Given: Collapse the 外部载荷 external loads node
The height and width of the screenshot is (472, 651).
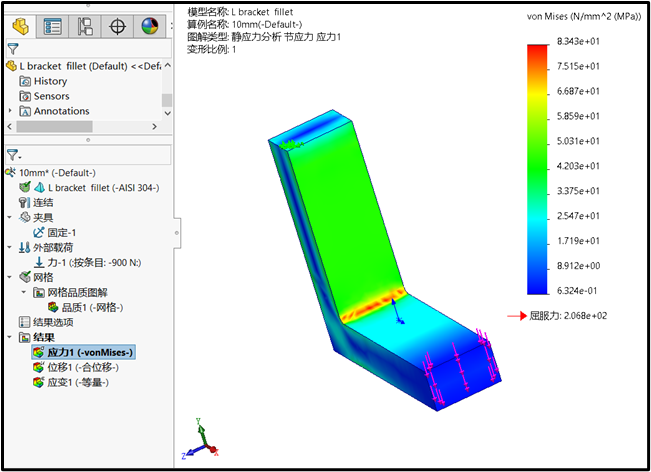Looking at the screenshot, I should pos(11,247).
